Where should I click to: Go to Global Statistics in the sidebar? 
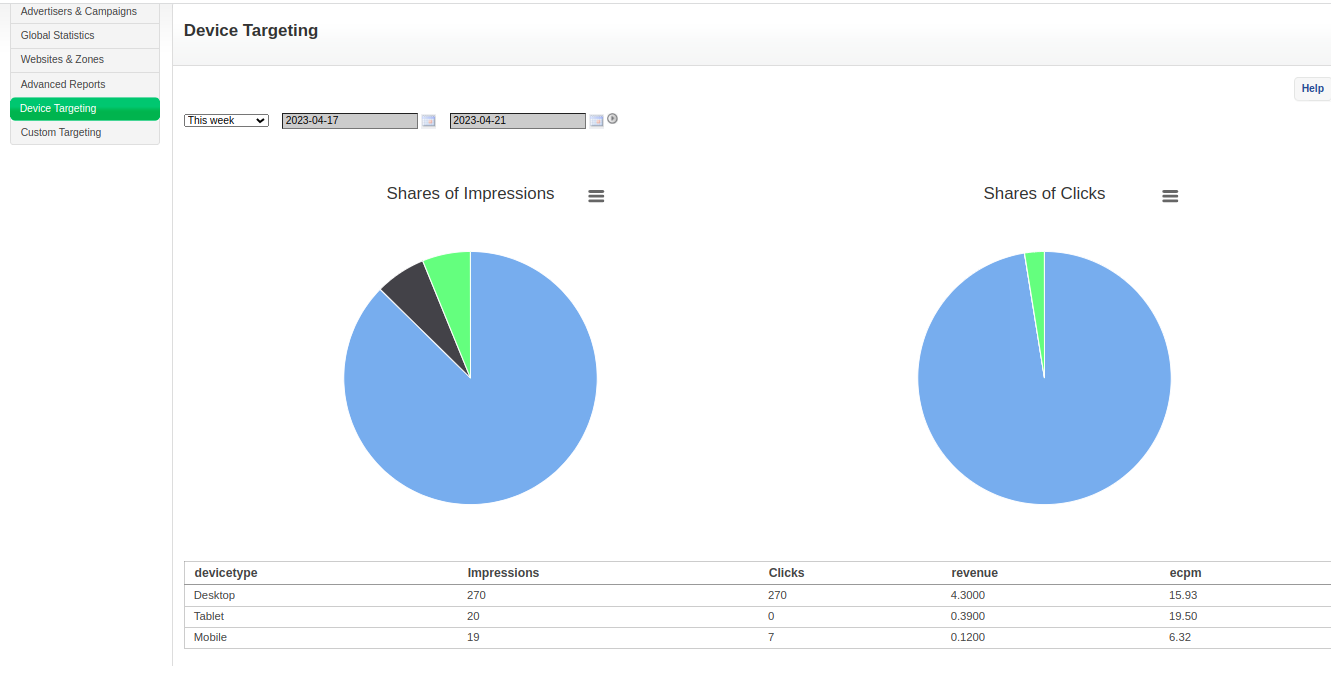[x=58, y=36]
